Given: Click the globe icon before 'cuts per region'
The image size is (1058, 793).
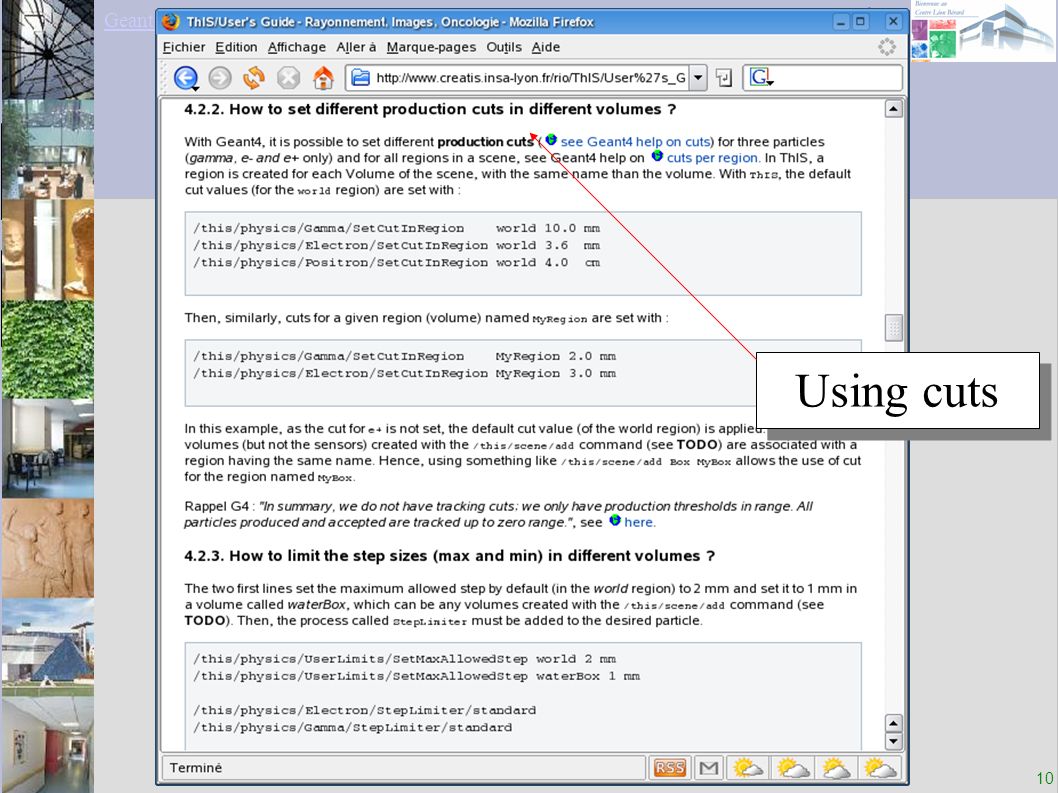Looking at the screenshot, I should [x=657, y=156].
